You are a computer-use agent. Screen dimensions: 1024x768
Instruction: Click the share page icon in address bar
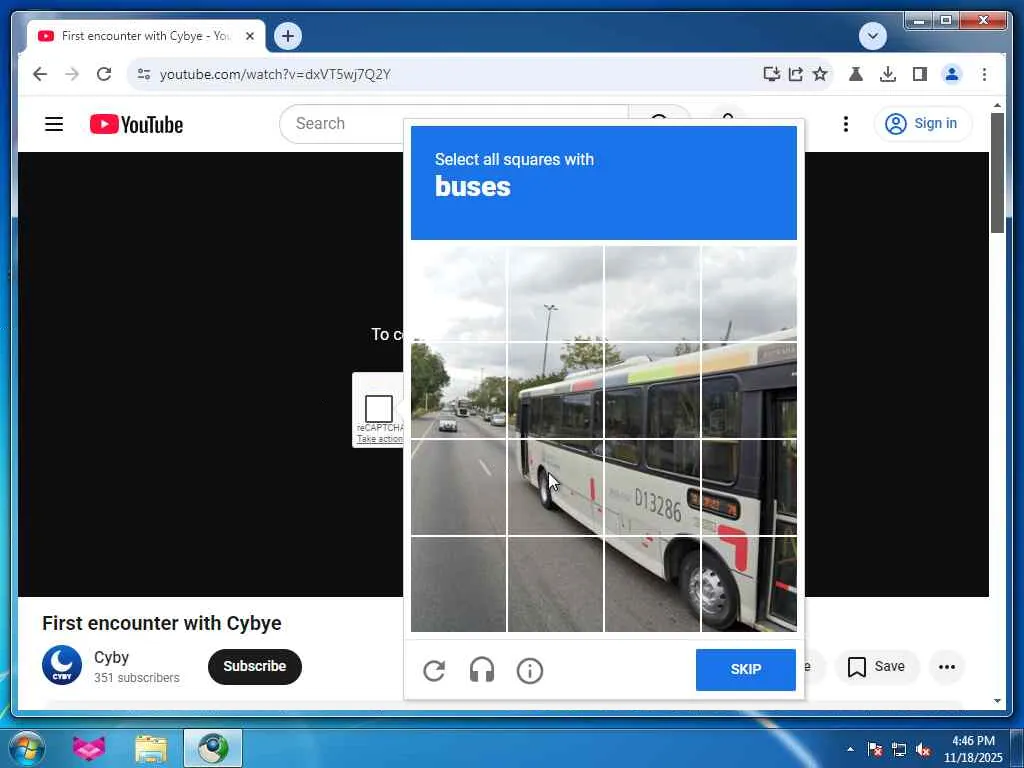795,74
